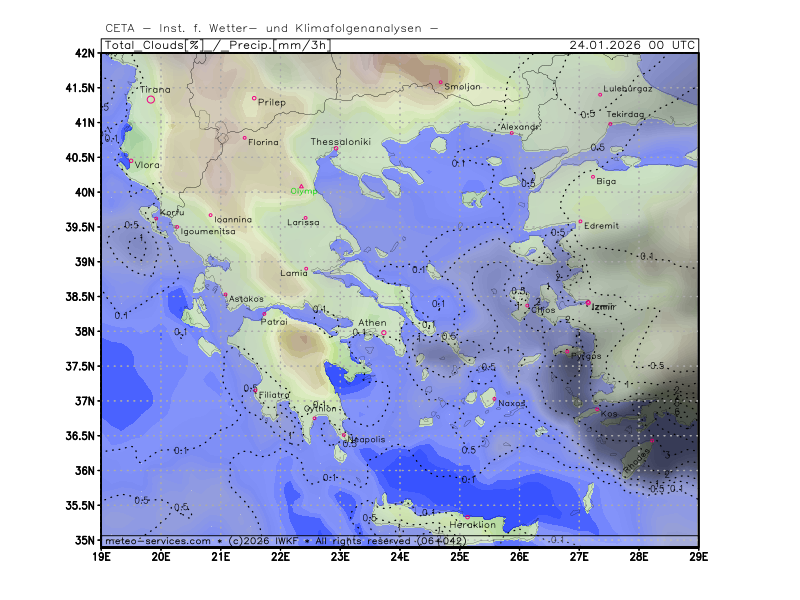This screenshot has height=600, width=800.
Task: Select the Naxos island marker
Action: pos(494,399)
